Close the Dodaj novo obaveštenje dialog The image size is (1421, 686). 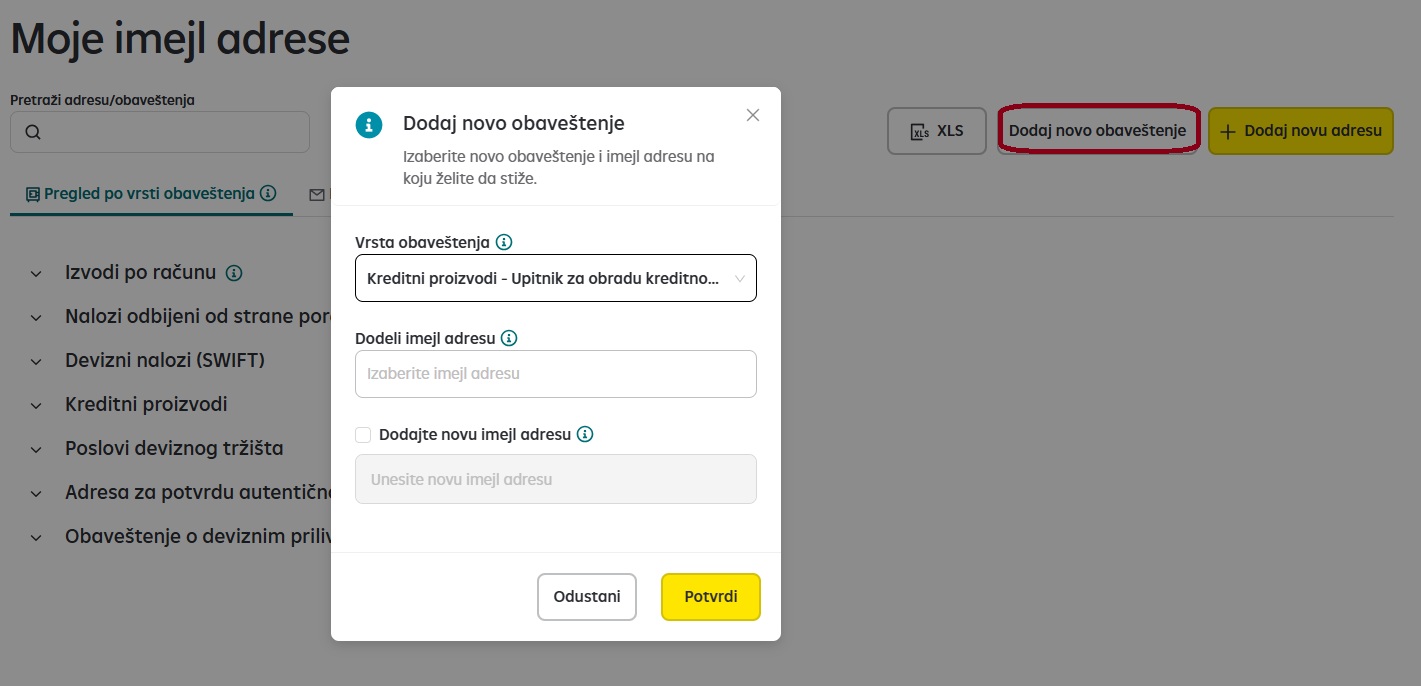[753, 115]
